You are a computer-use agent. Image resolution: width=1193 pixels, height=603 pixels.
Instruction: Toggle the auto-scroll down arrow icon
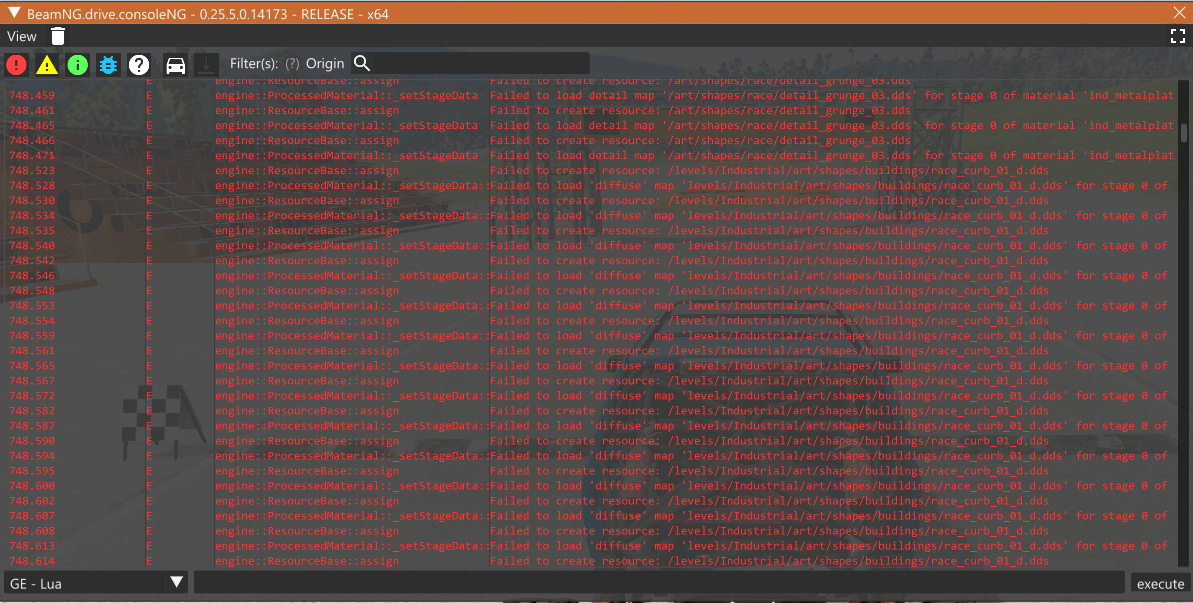point(206,65)
